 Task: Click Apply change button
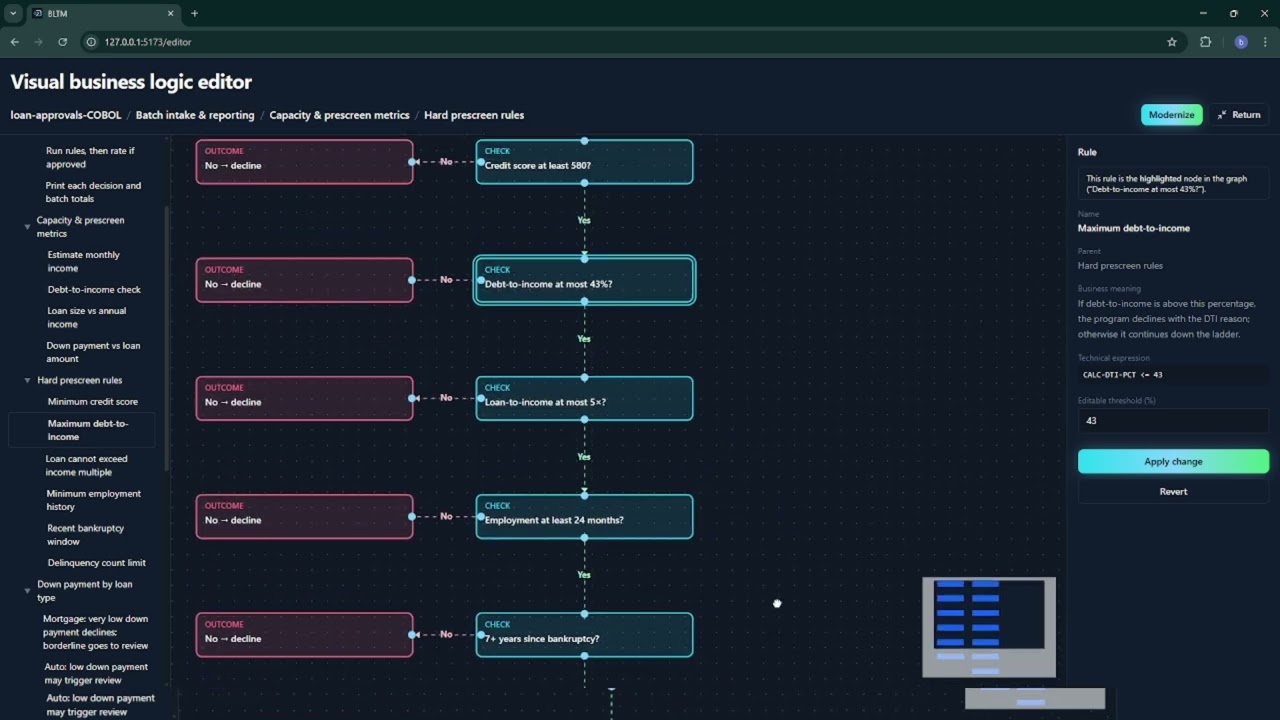(x=1173, y=461)
